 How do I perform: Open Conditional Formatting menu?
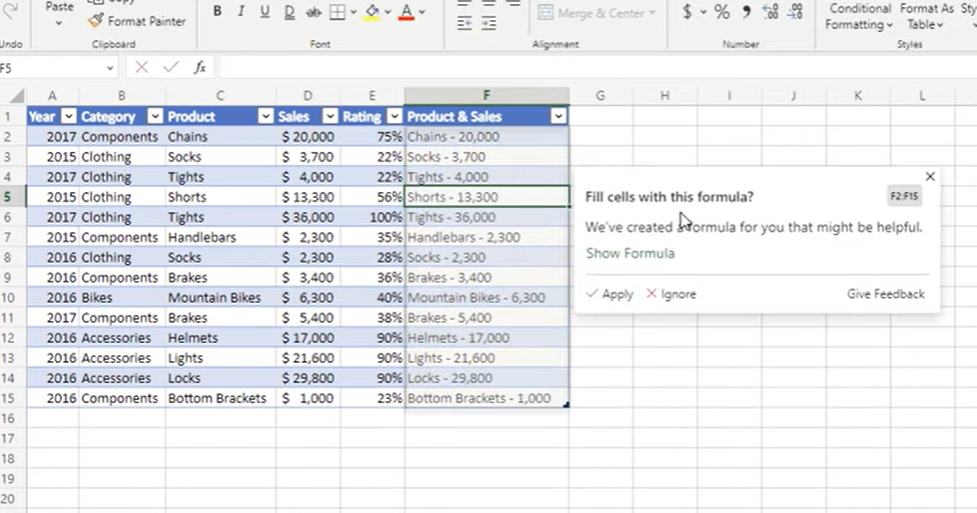859,16
